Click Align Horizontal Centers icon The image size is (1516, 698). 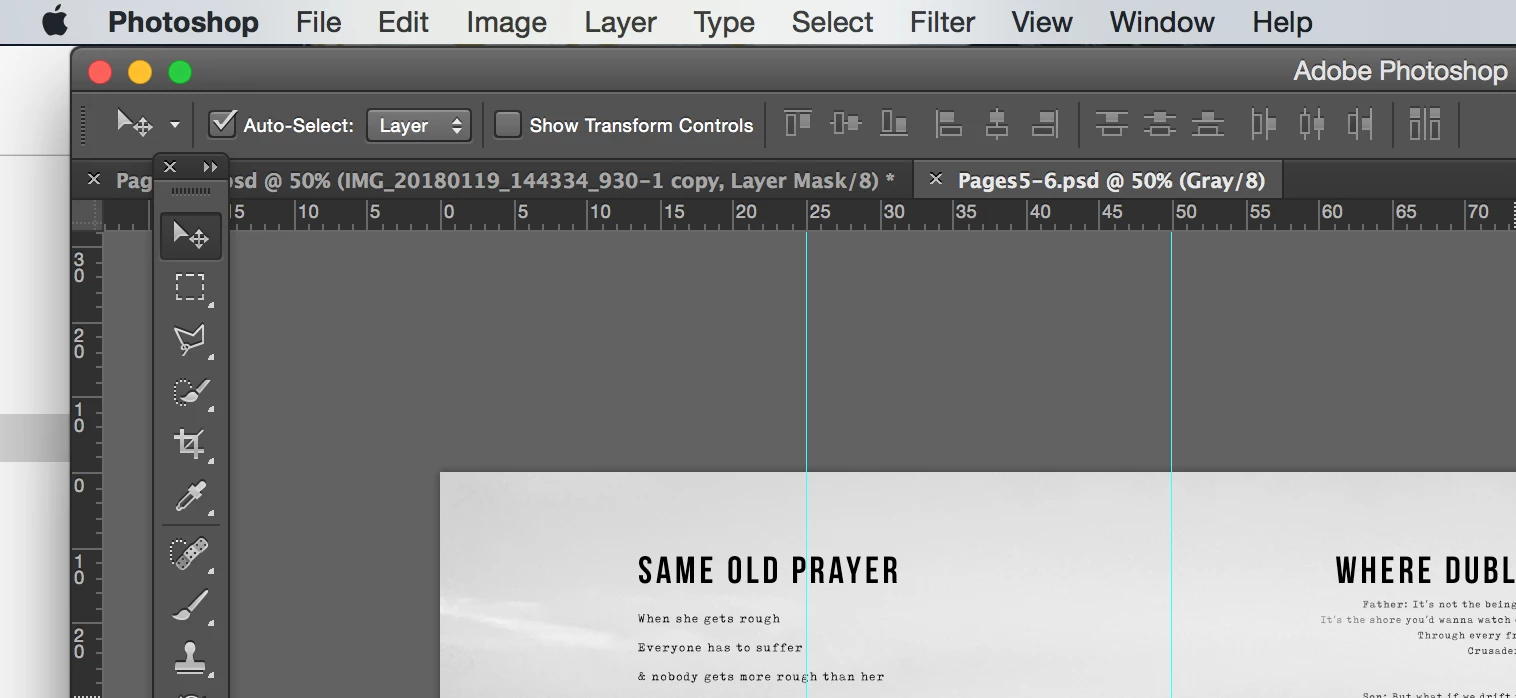tap(997, 124)
